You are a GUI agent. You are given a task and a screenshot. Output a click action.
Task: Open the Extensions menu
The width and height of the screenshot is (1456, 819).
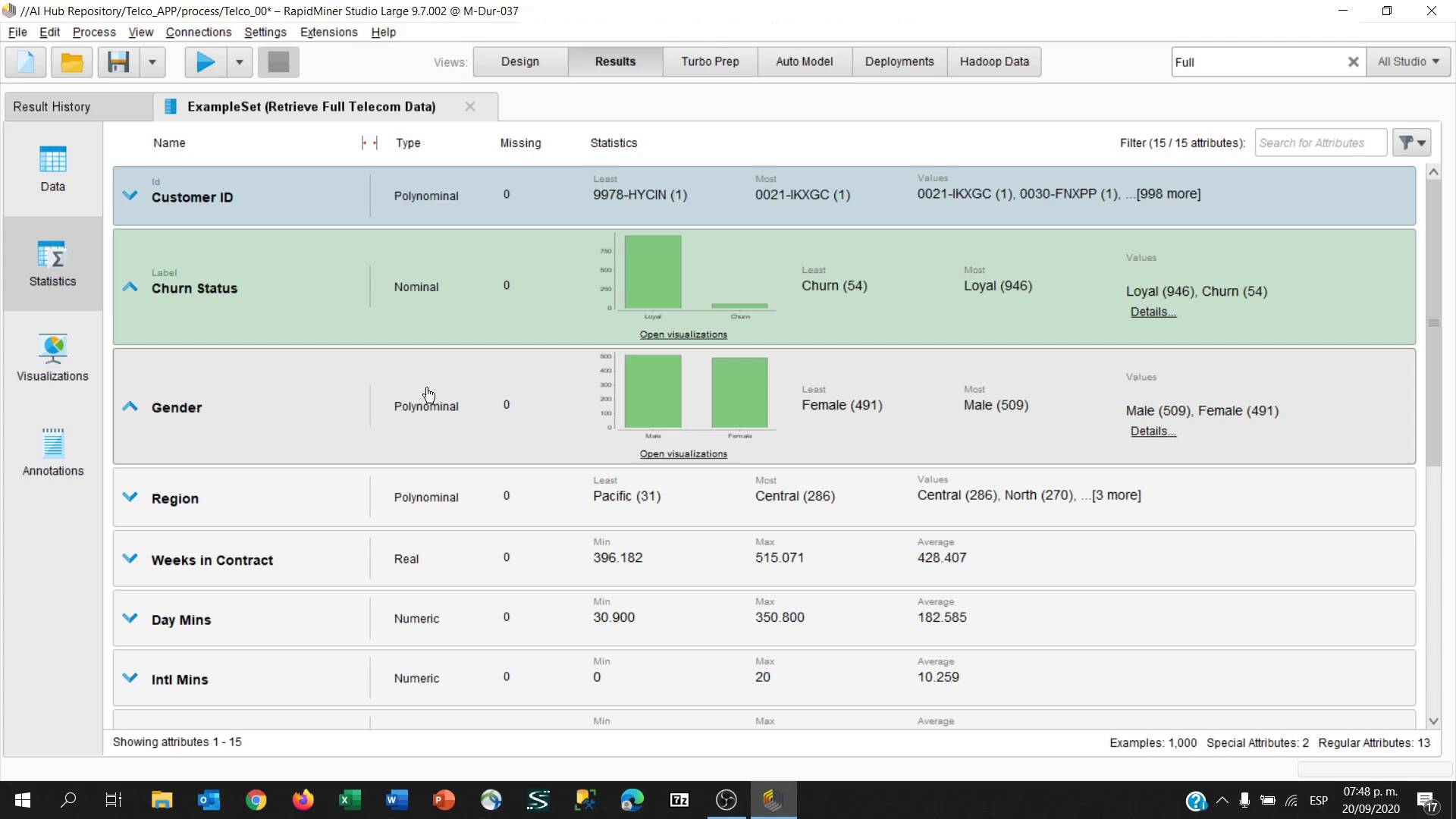point(328,32)
